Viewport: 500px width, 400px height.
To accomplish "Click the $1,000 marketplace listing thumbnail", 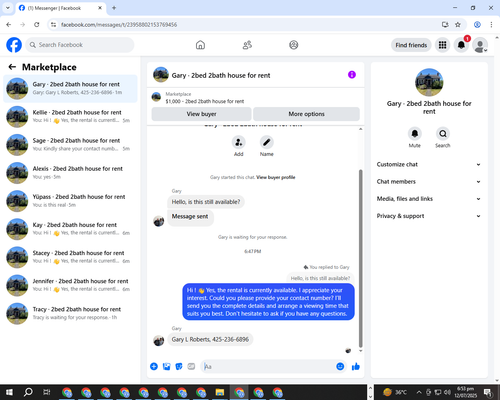I will click(156, 97).
